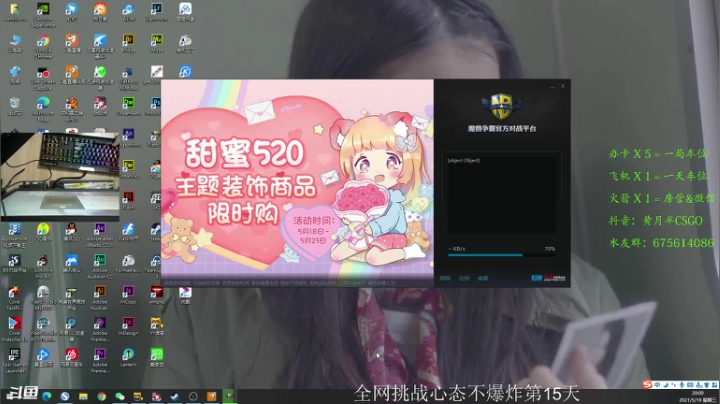This screenshot has width=720, height=404.
Task: Click the 70% progress percentage text
Action: (550, 249)
